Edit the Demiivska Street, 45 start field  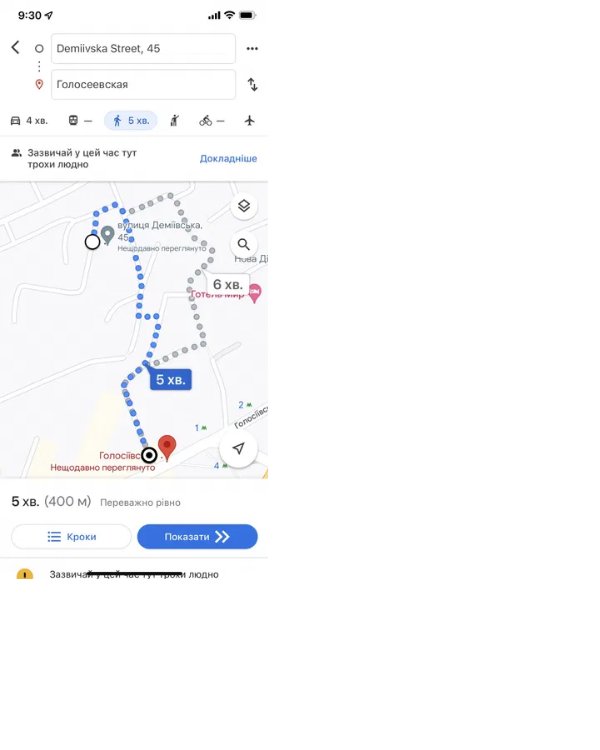click(143, 48)
